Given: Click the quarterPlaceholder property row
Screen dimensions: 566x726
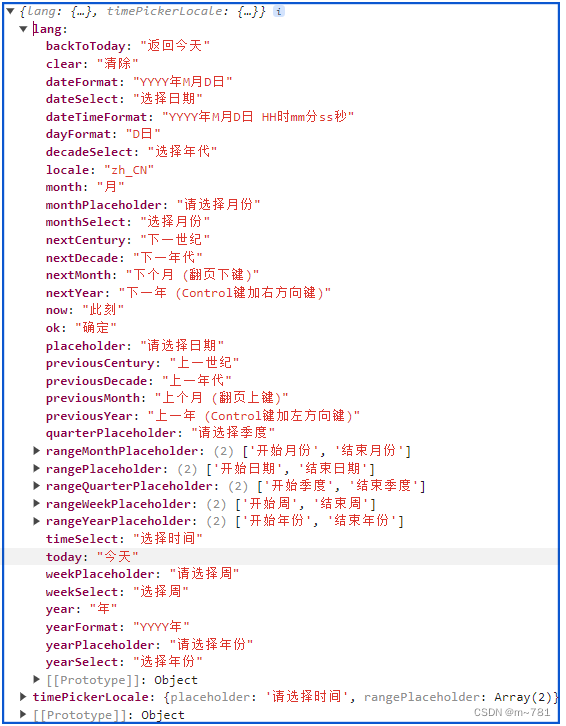Looking at the screenshot, I should tap(160, 433).
